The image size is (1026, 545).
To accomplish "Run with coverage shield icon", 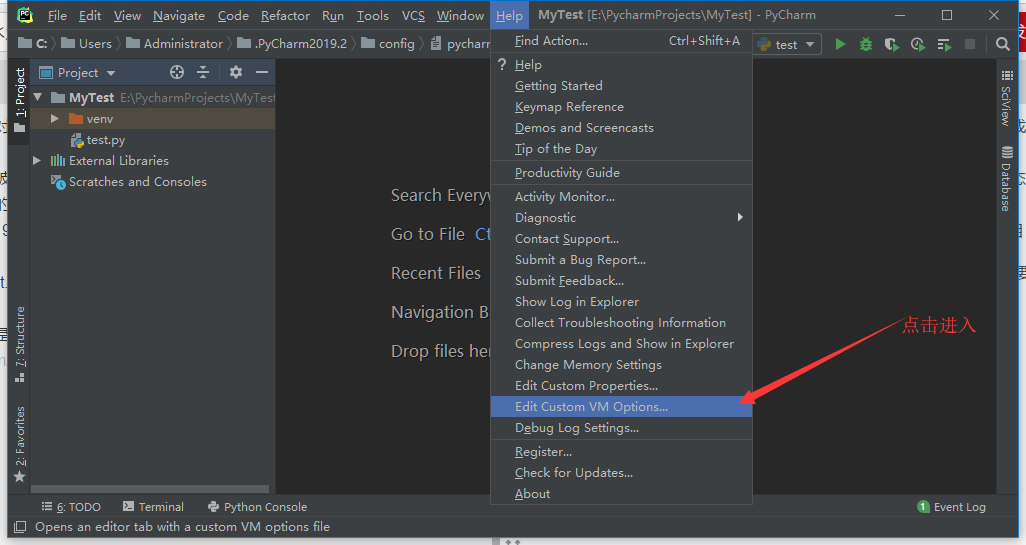I will click(891, 44).
